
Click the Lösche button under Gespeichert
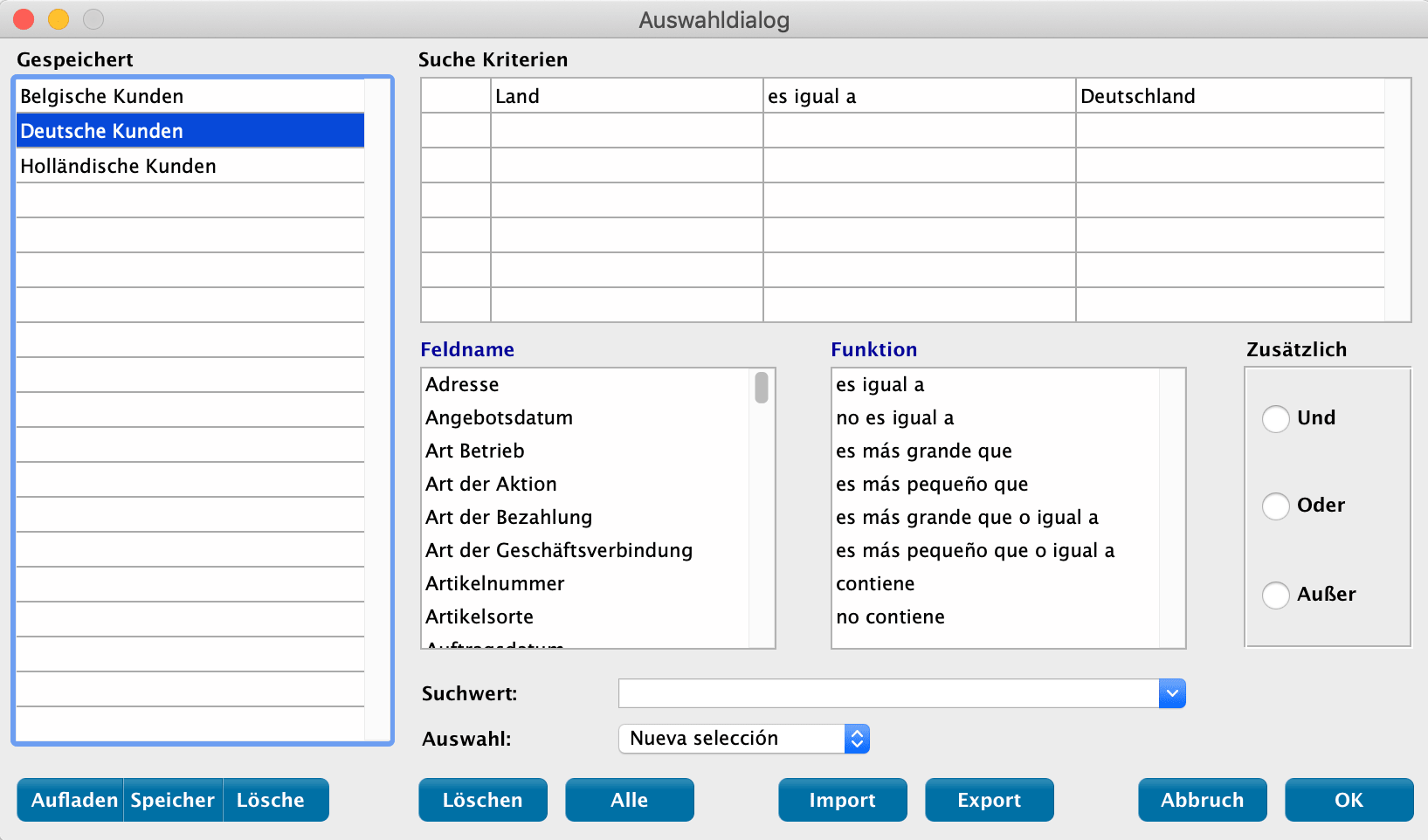coord(276,800)
